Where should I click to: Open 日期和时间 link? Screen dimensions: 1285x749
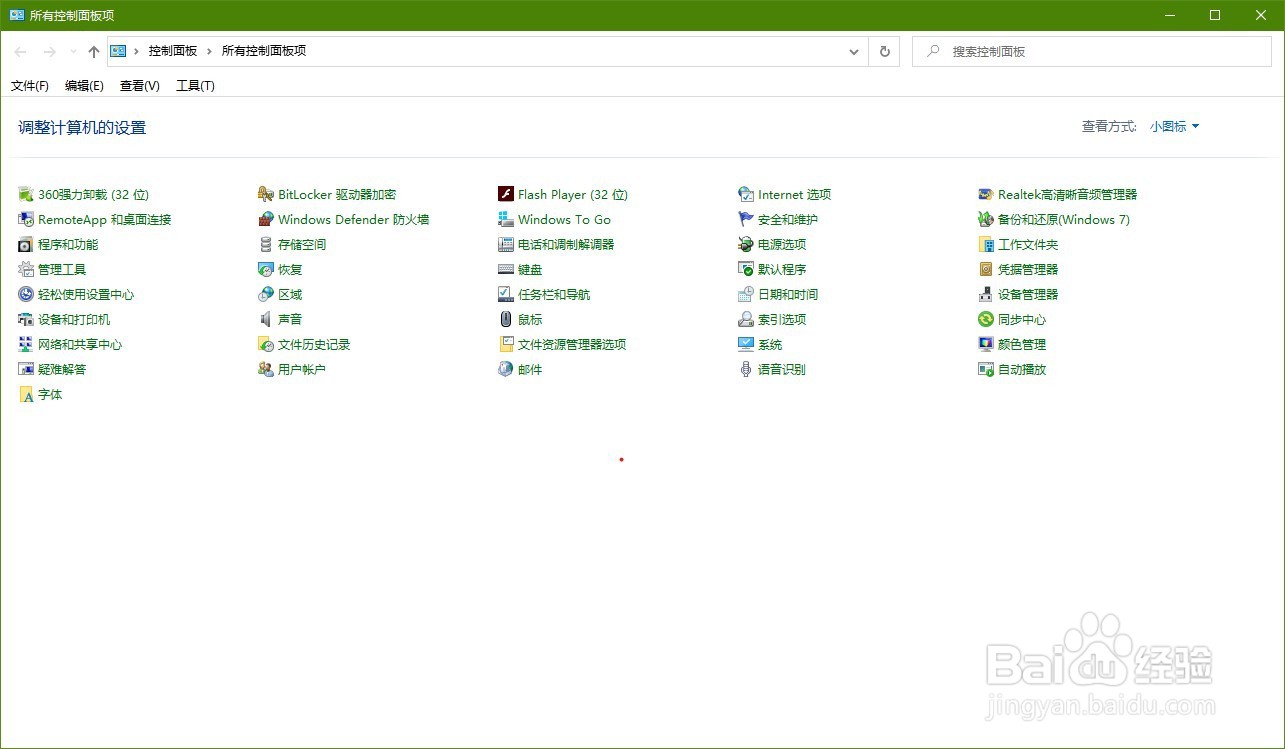coord(788,294)
